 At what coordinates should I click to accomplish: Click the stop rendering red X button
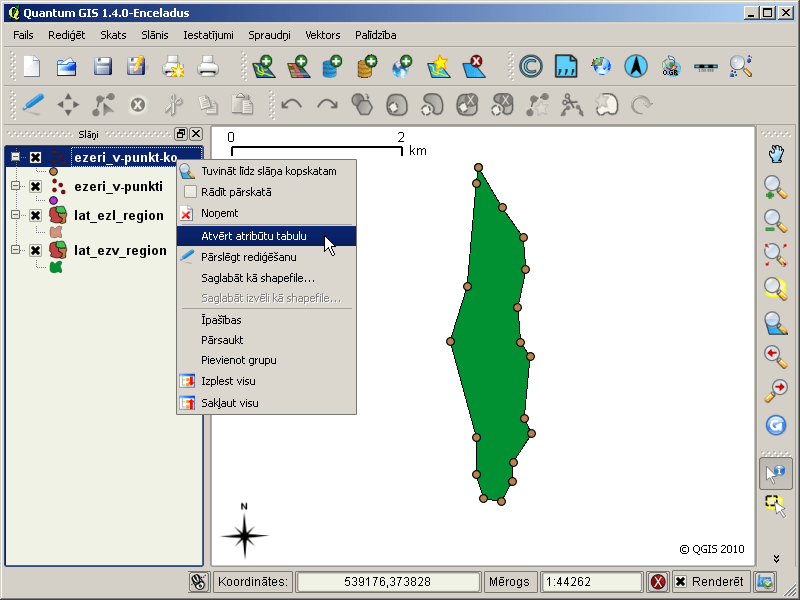[658, 582]
